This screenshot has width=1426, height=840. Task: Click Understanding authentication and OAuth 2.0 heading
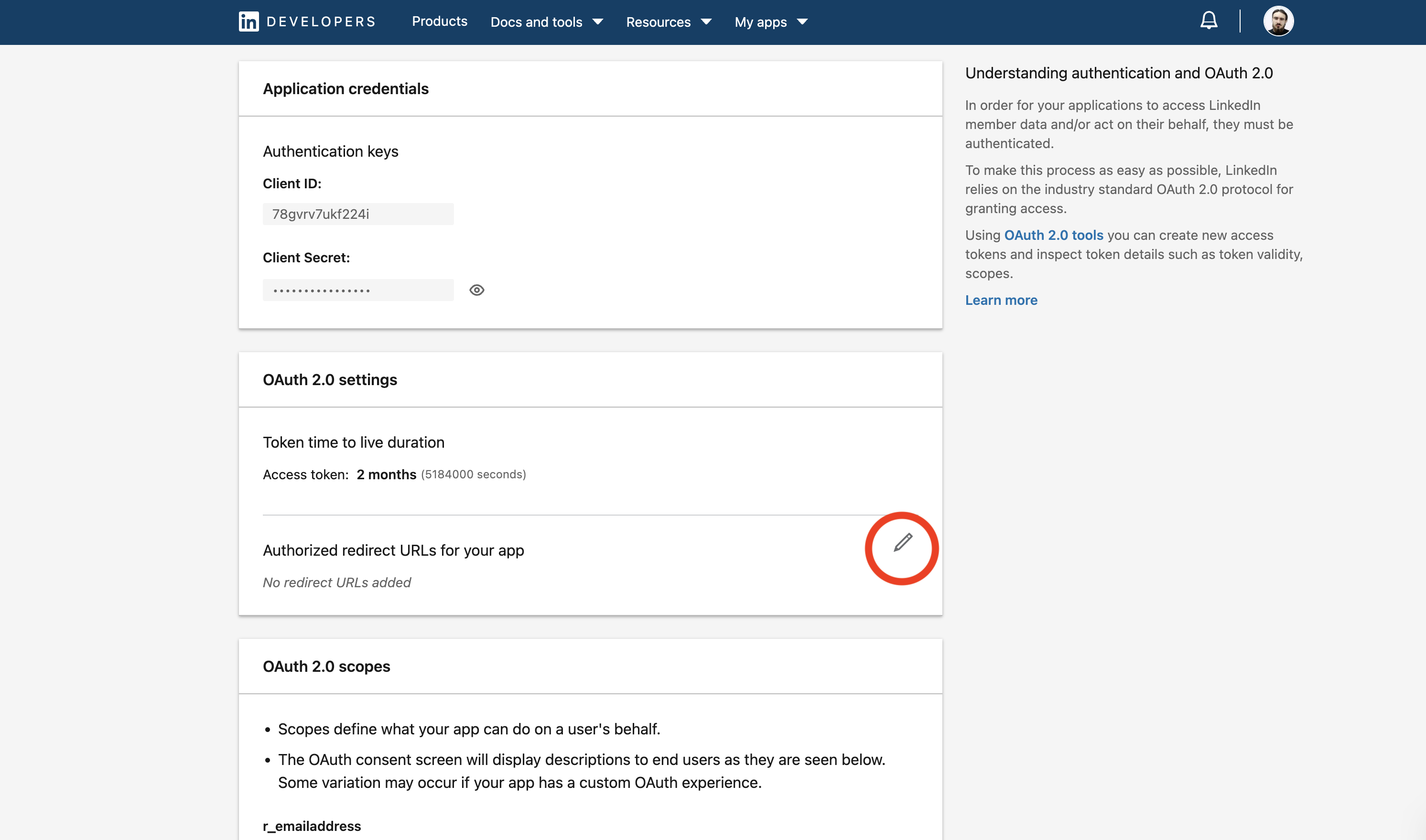point(1119,73)
